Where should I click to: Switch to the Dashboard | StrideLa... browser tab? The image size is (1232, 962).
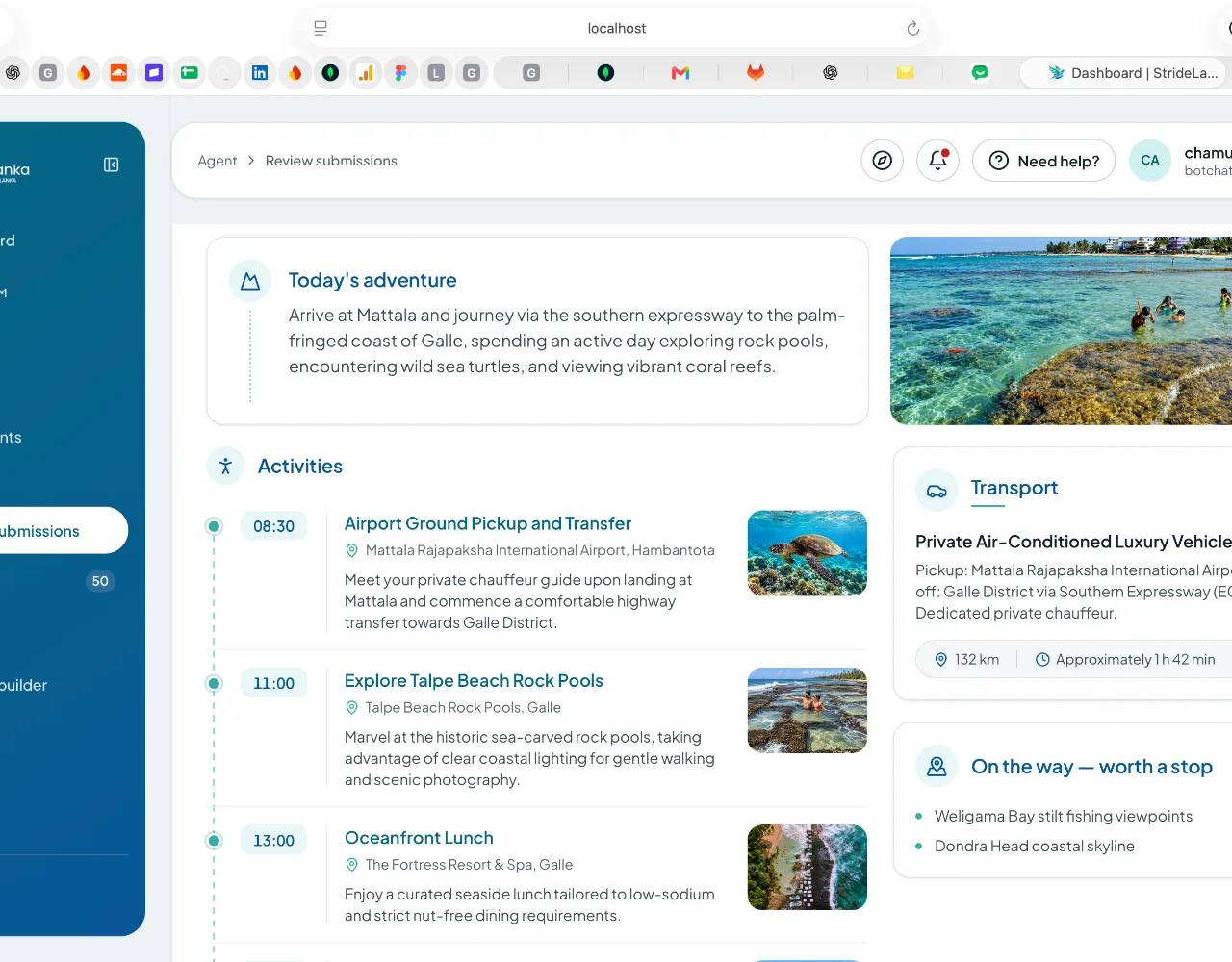(1122, 72)
